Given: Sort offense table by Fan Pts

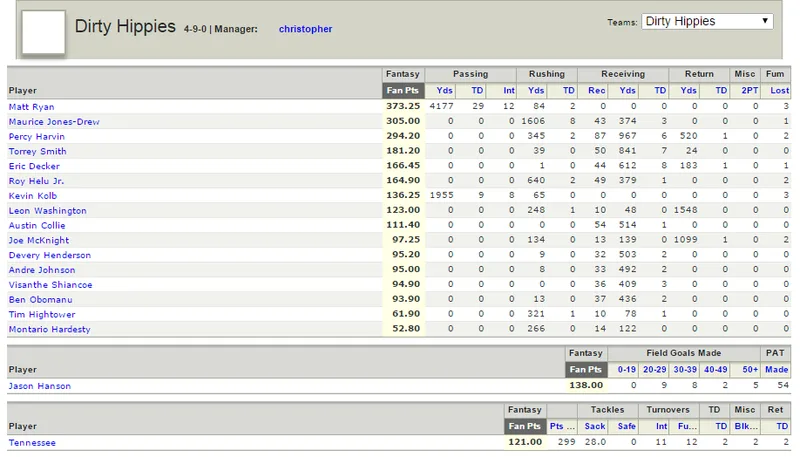Looking at the screenshot, I should 403,90.
